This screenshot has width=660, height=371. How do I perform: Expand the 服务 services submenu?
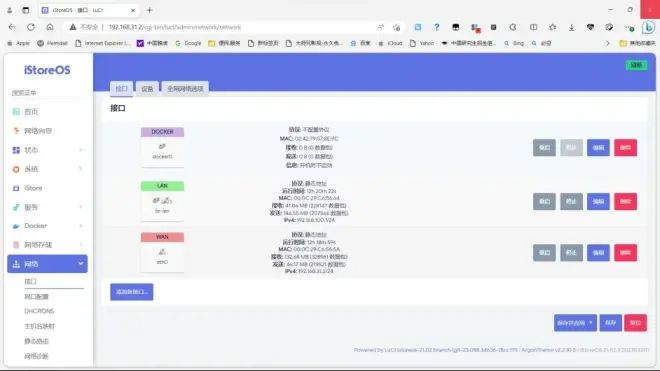(x=80, y=207)
